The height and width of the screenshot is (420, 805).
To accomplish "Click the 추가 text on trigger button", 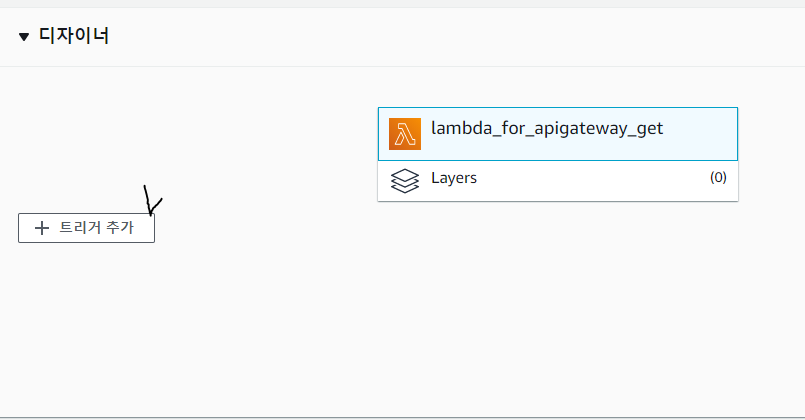I will click(119, 227).
